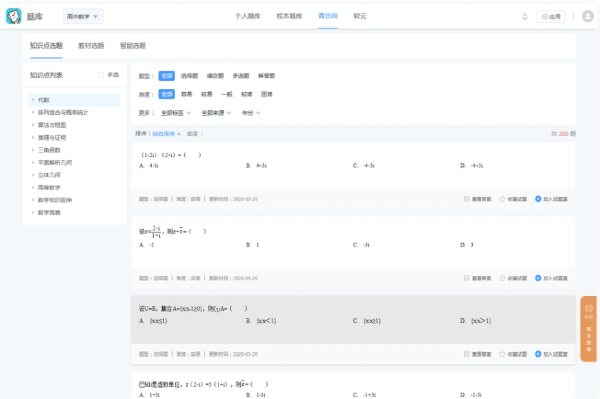The image size is (600, 399).
Task: Set difficulty filter to 较难
Action: pos(247,94)
